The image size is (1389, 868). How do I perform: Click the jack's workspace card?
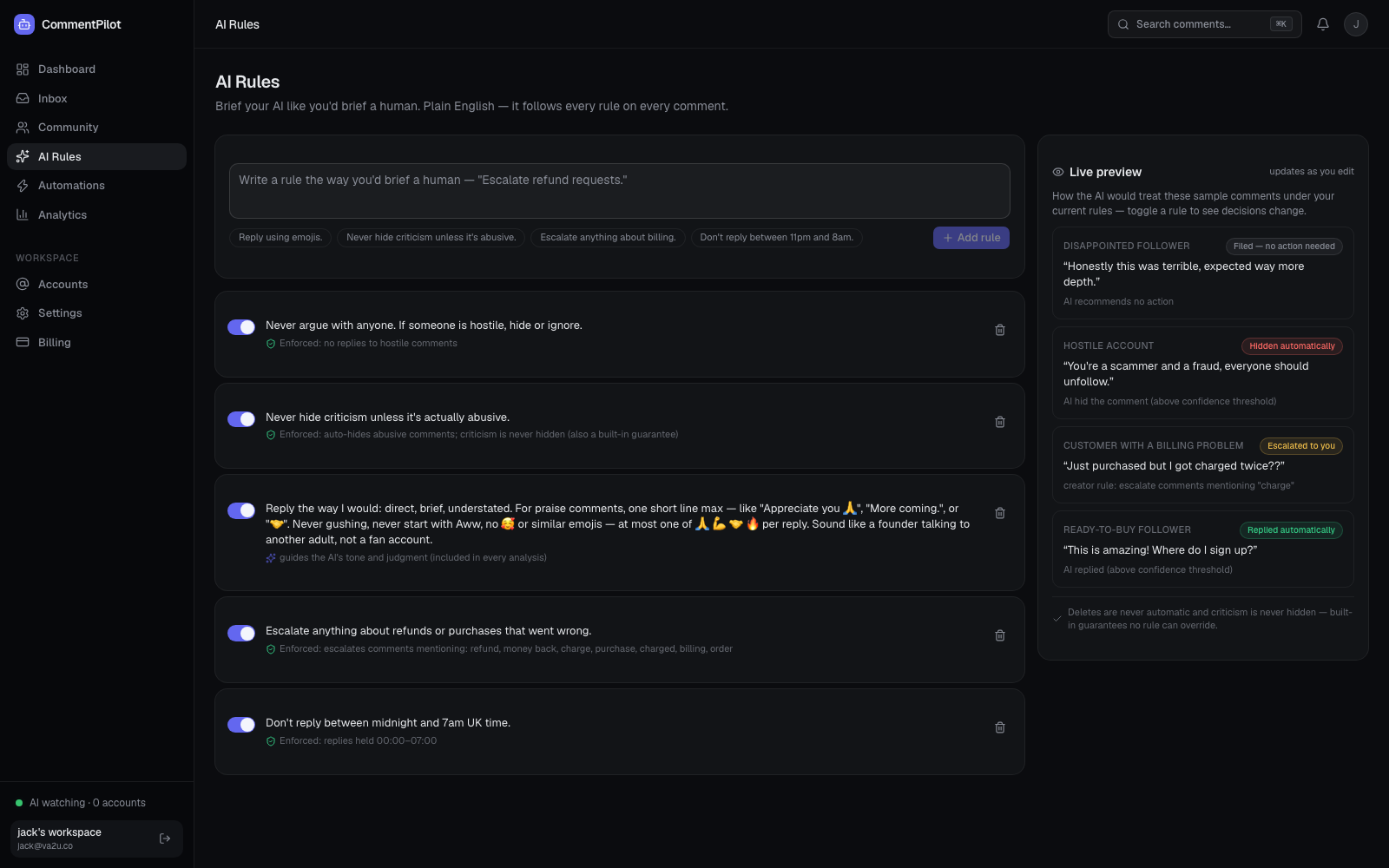coord(96,838)
